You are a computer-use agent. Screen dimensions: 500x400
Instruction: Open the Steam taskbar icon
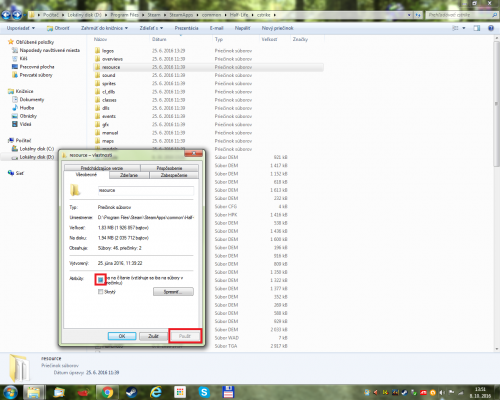click(x=131, y=392)
